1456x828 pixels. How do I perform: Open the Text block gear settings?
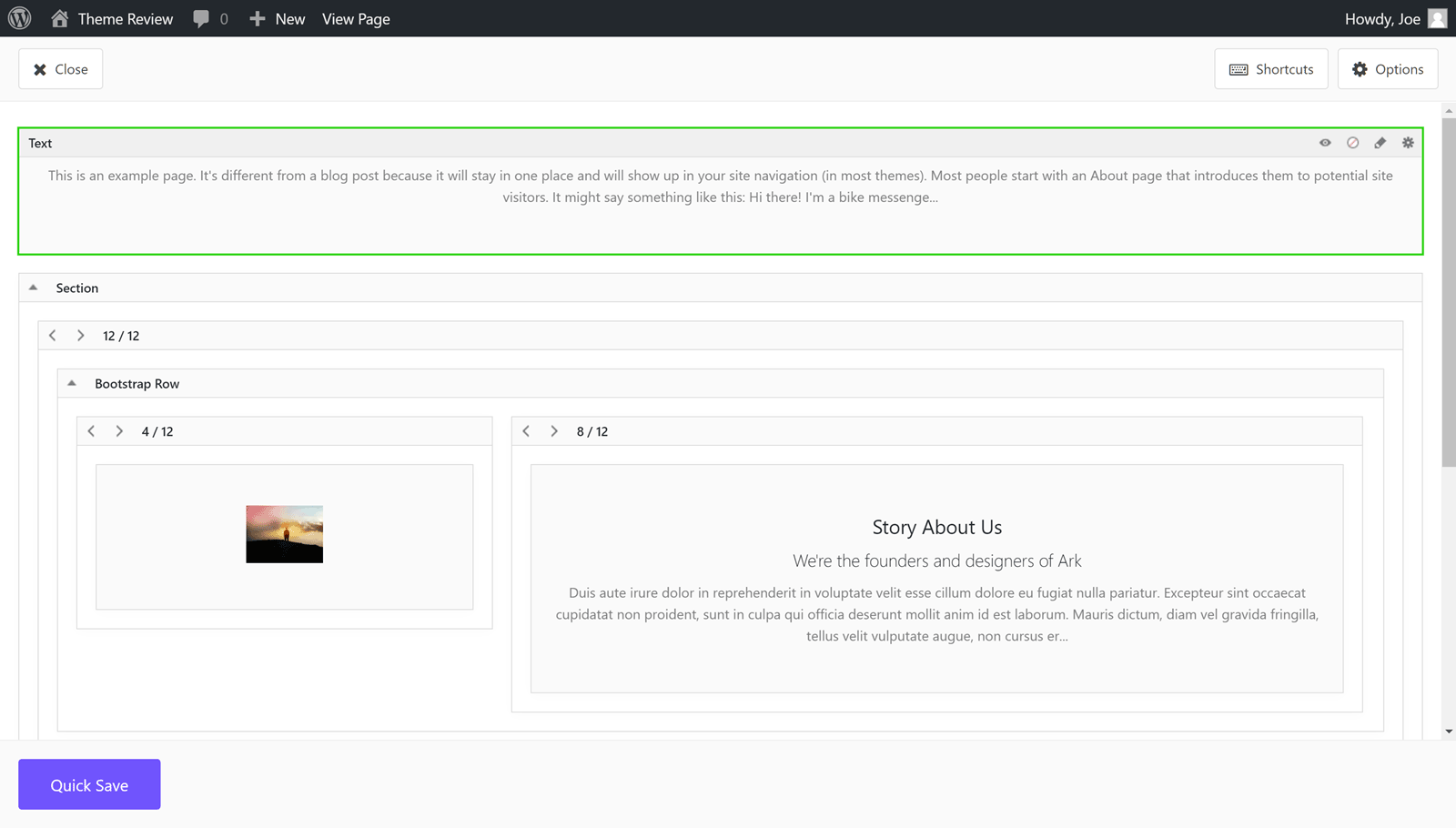click(x=1408, y=143)
